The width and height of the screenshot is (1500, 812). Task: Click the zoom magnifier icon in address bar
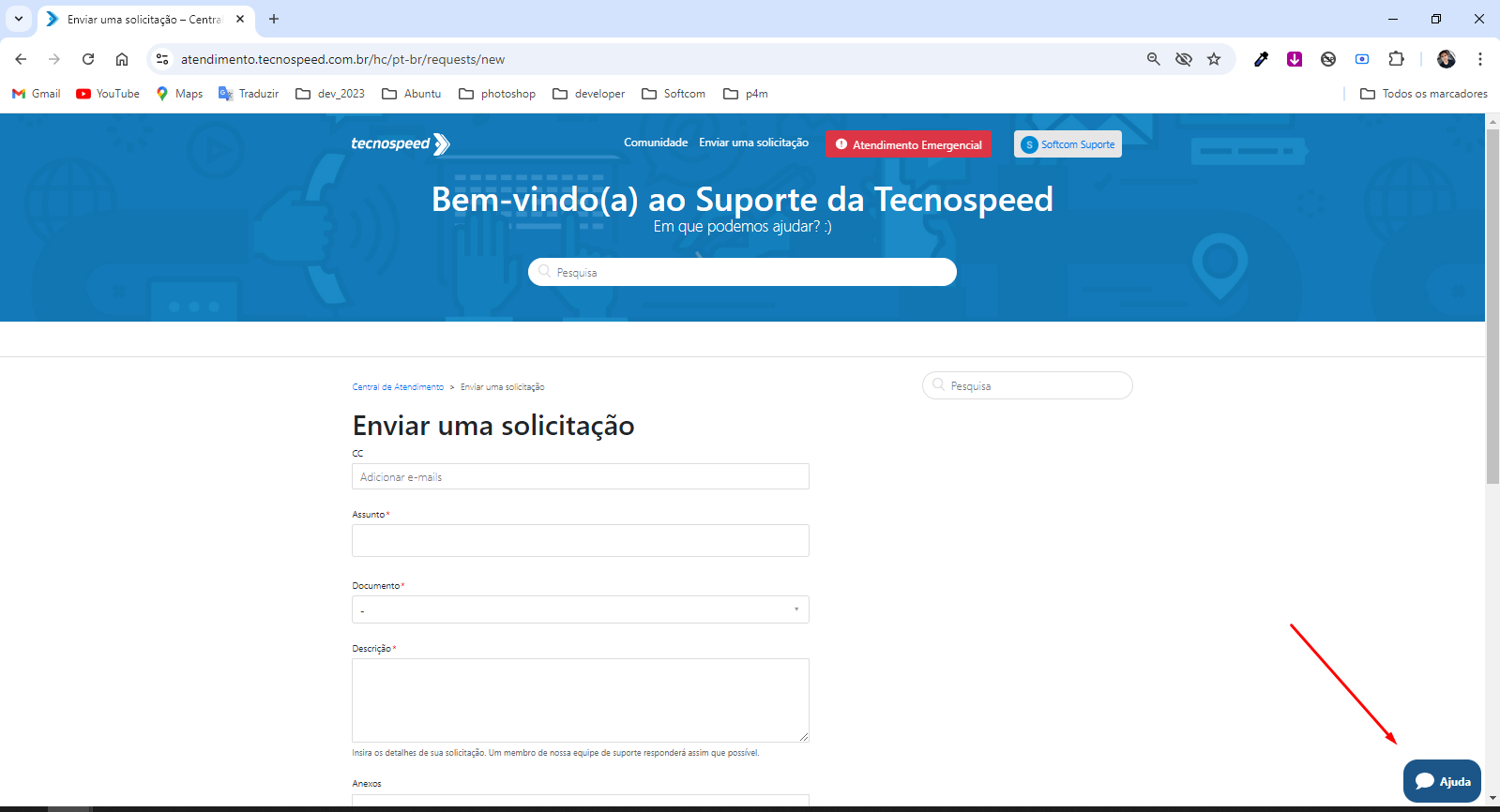(1154, 59)
